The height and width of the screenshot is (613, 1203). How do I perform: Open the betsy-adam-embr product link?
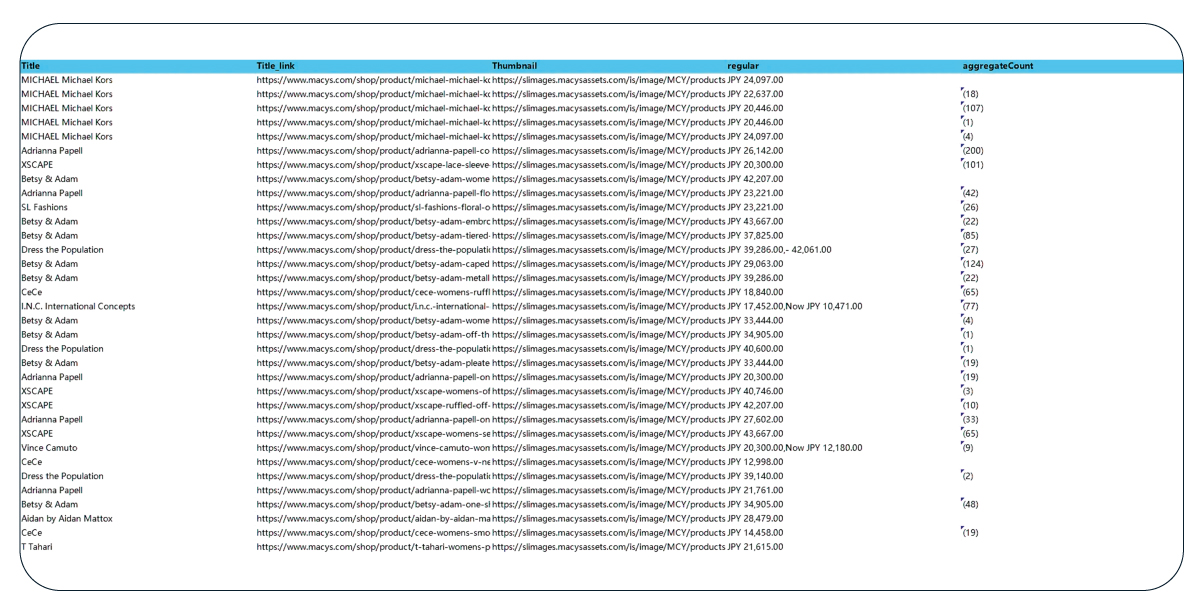373,221
